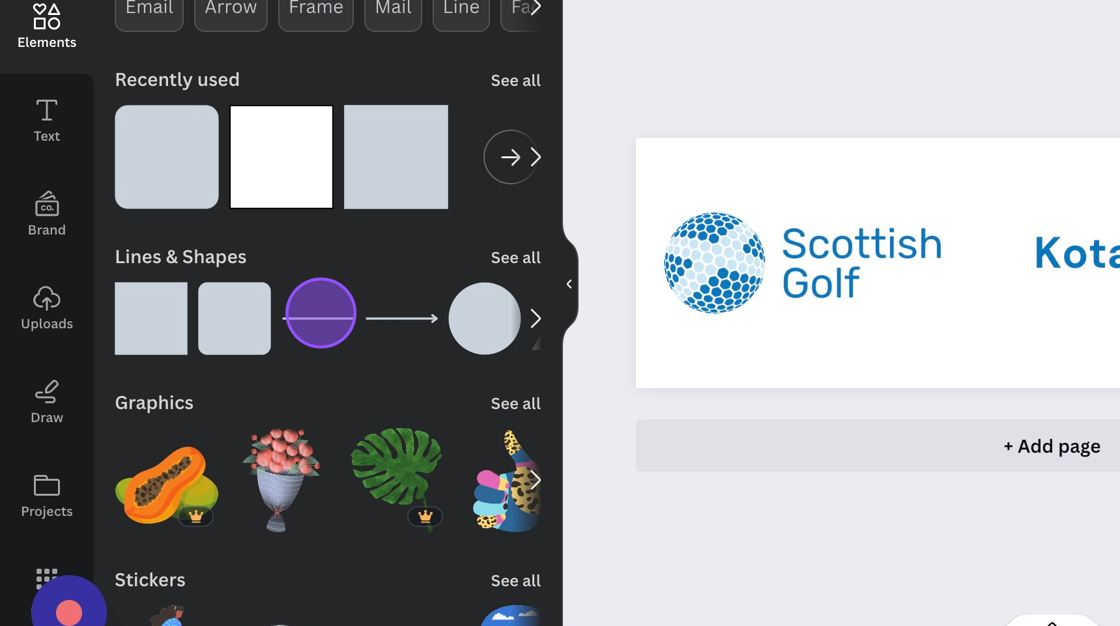Image resolution: width=1120 pixels, height=626 pixels.
Task: Collapse the side panel with the chevron handle
Action: click(569, 284)
